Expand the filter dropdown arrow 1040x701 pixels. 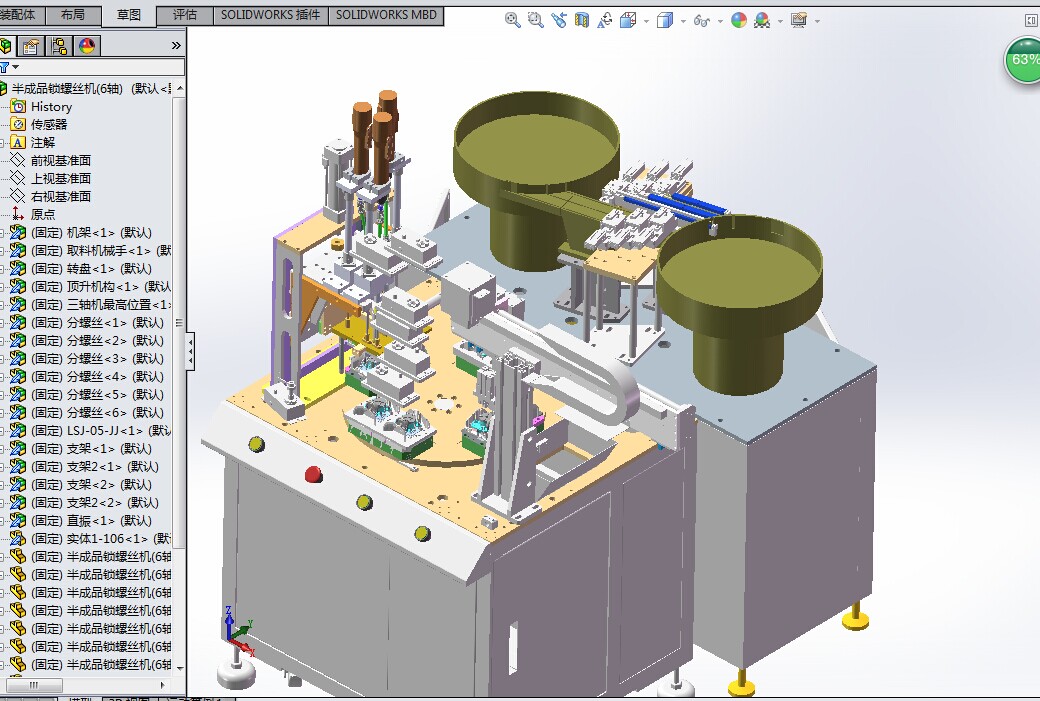coord(18,66)
